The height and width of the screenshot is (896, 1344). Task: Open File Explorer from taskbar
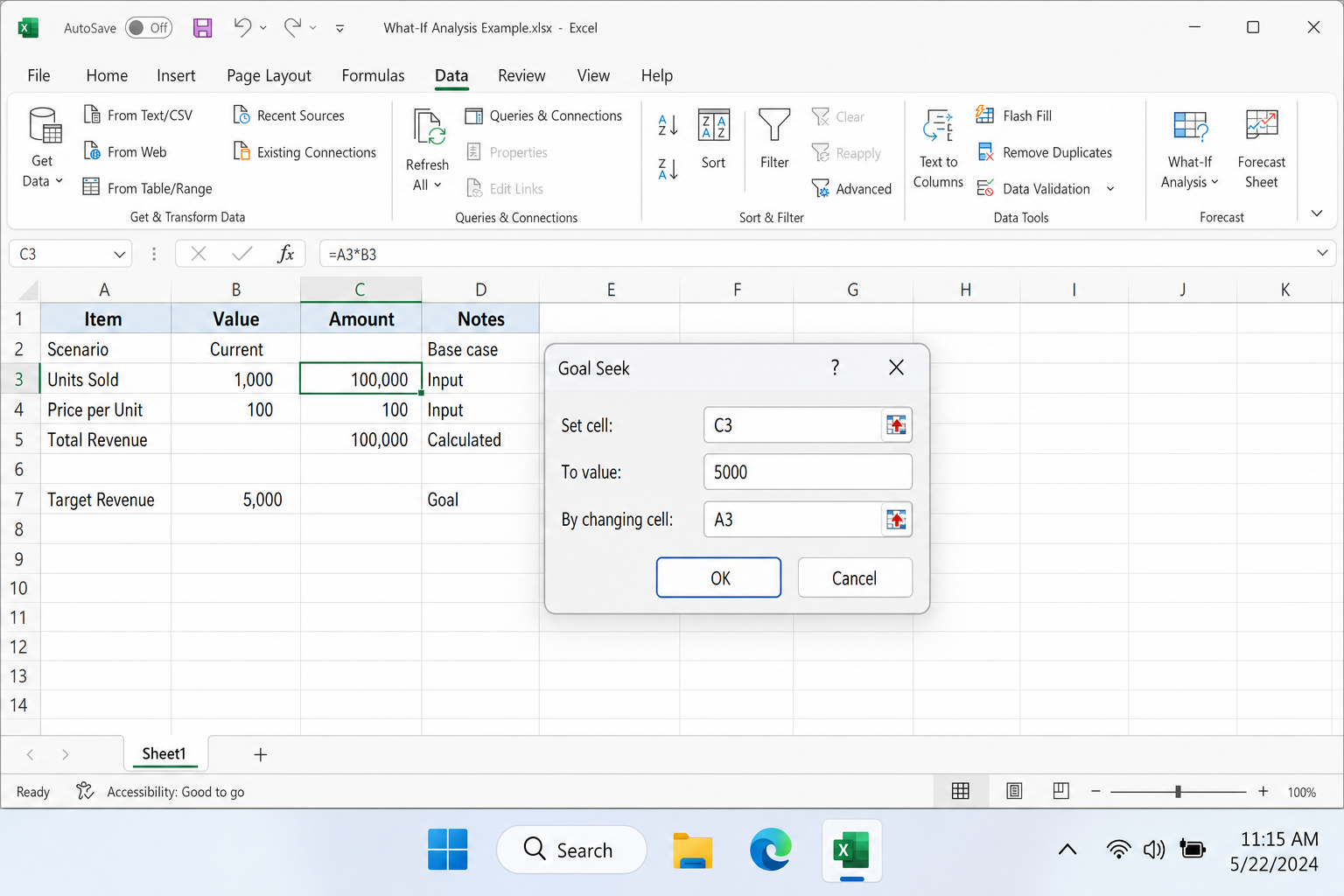pyautogui.click(x=693, y=850)
